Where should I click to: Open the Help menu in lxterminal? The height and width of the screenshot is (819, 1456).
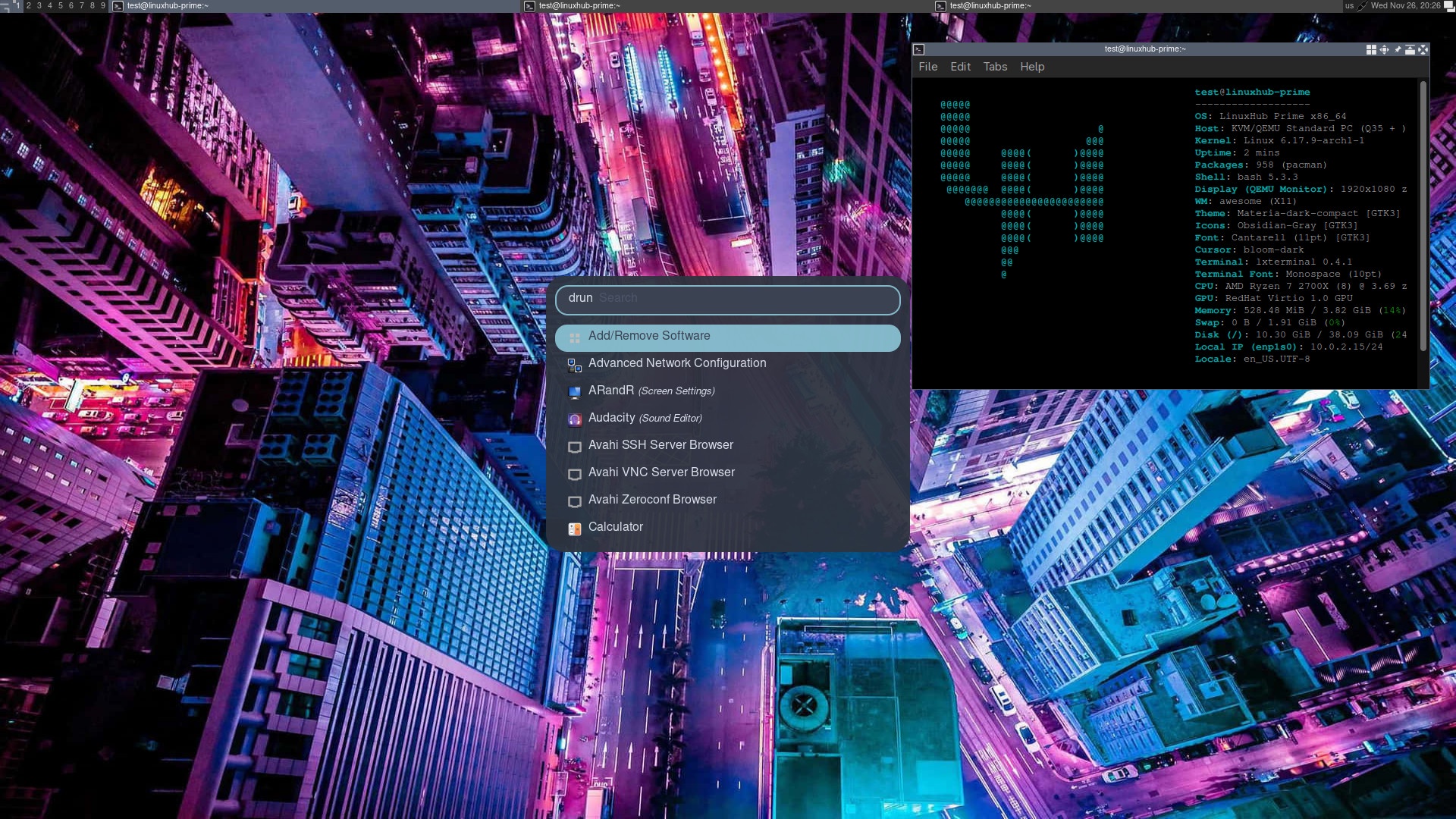coord(1032,67)
